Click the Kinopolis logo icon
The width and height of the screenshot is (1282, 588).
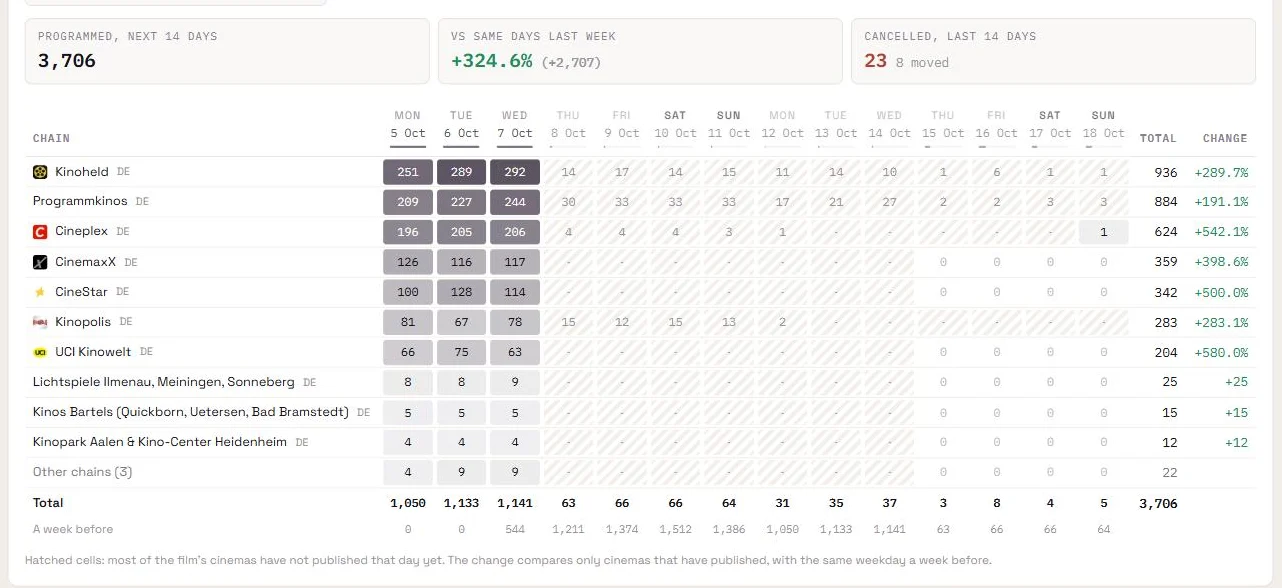pyautogui.click(x=40, y=322)
